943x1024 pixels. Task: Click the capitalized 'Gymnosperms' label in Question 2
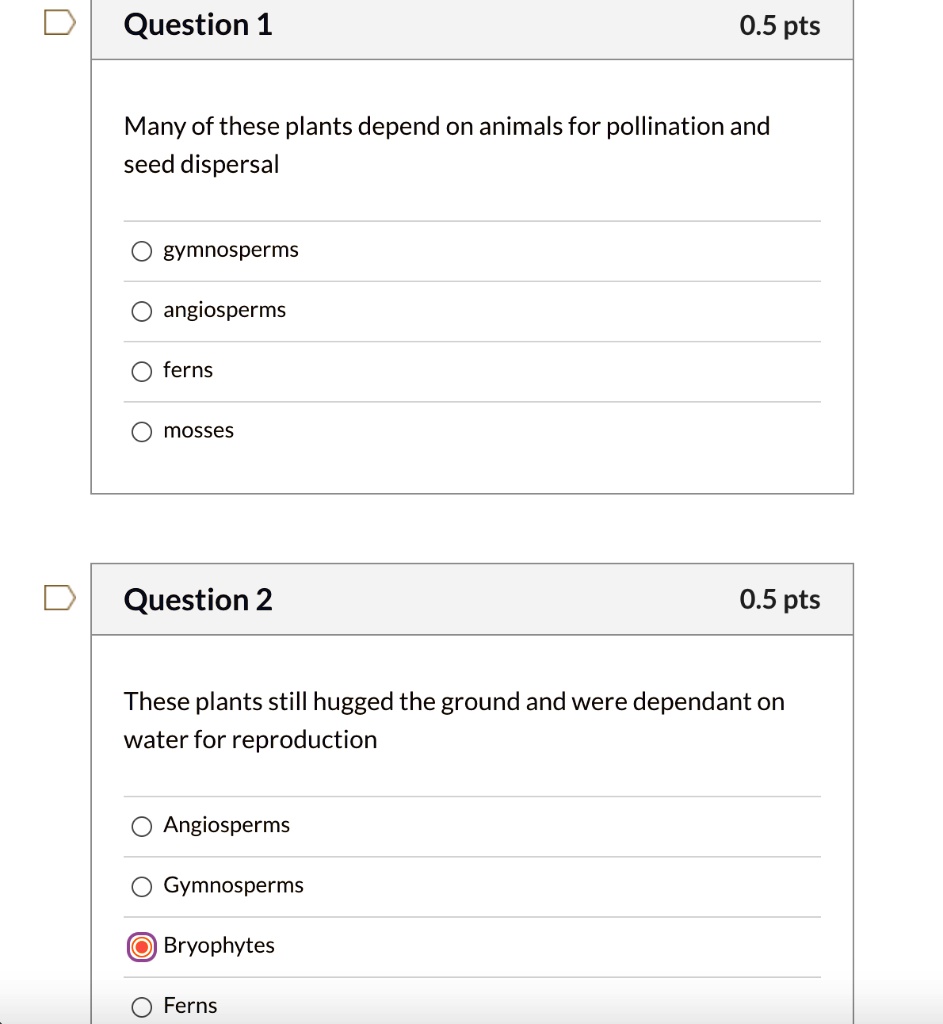tap(233, 886)
